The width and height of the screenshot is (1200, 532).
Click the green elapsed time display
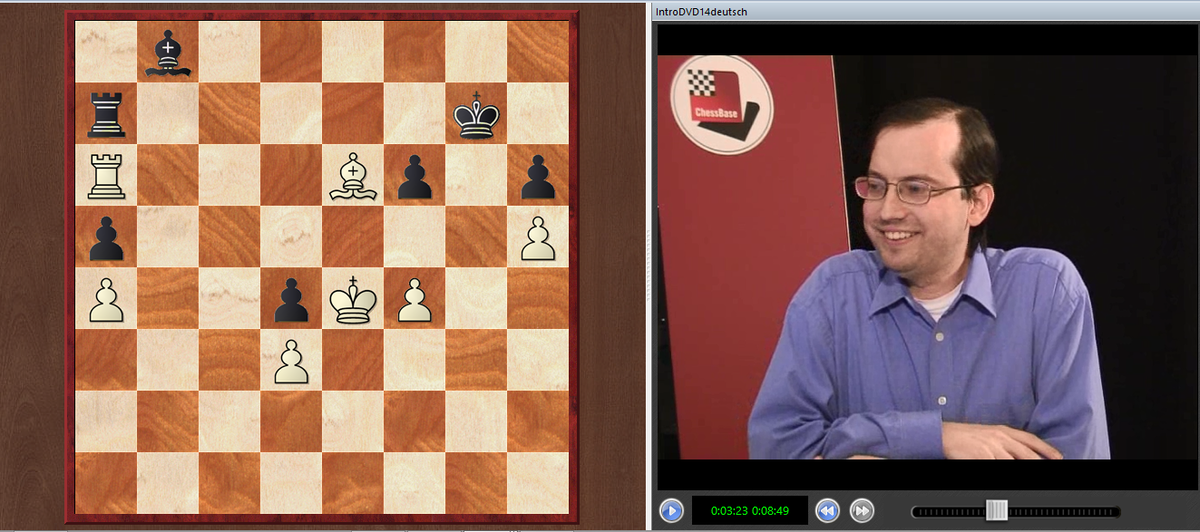pyautogui.click(x=749, y=511)
